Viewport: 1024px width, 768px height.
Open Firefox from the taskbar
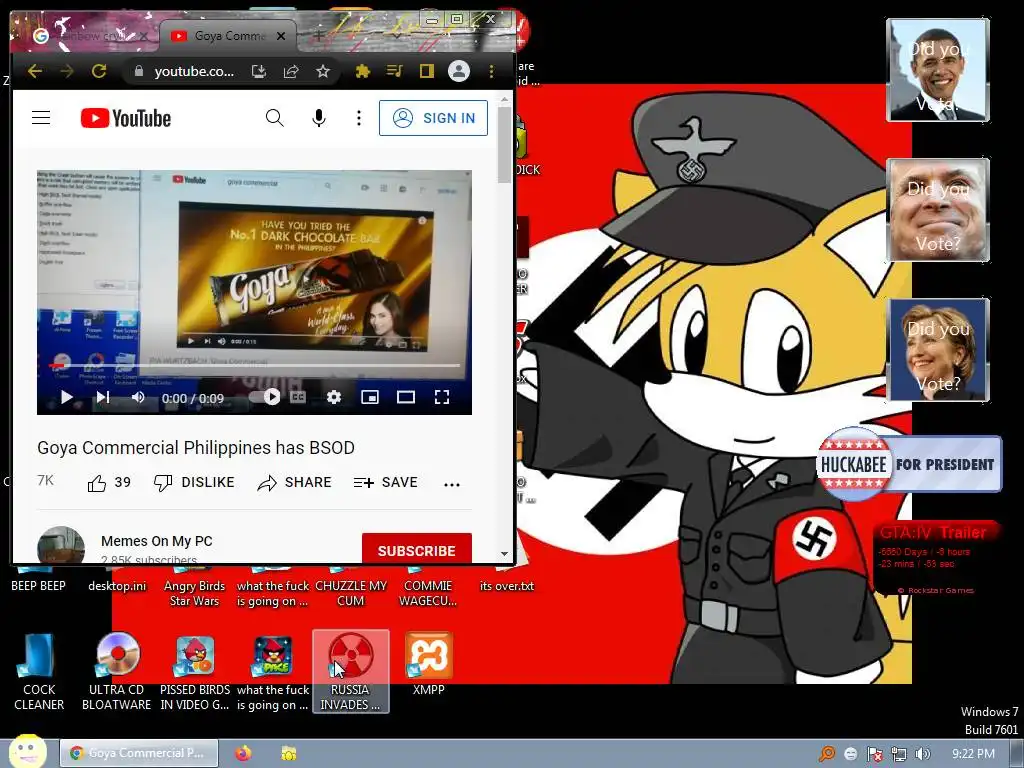tap(243, 754)
